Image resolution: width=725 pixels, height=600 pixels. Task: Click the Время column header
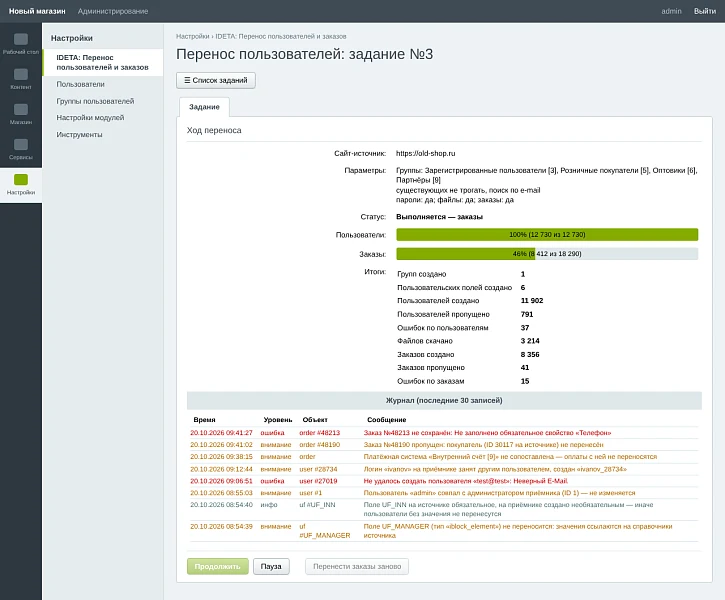(204, 420)
